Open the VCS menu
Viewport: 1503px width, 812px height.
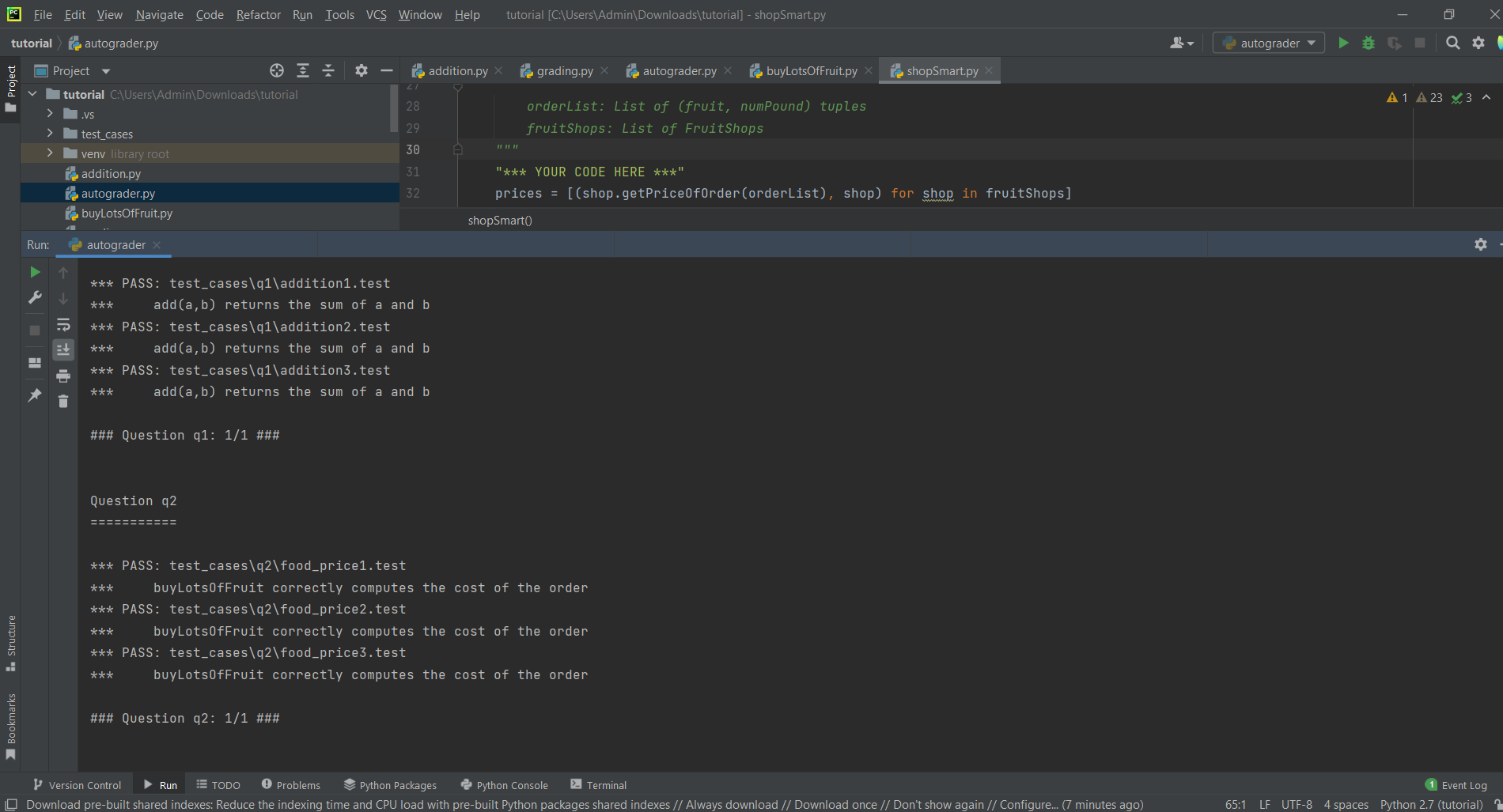pyautogui.click(x=376, y=14)
